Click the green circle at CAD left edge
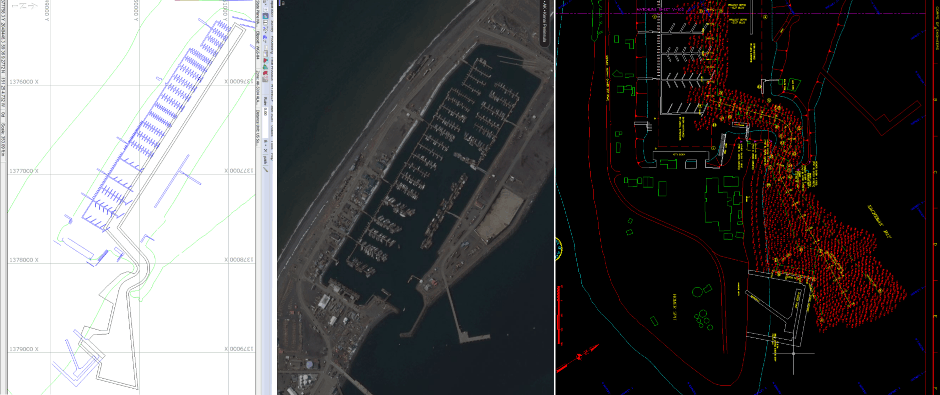 (558, 248)
